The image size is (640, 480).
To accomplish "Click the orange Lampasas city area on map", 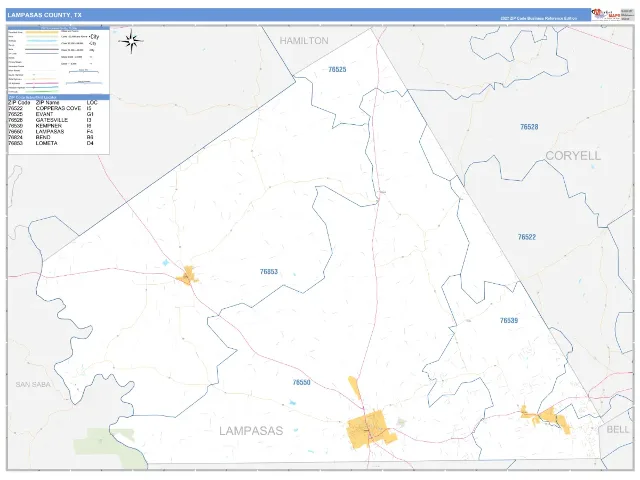I will pyautogui.click(x=369, y=429).
